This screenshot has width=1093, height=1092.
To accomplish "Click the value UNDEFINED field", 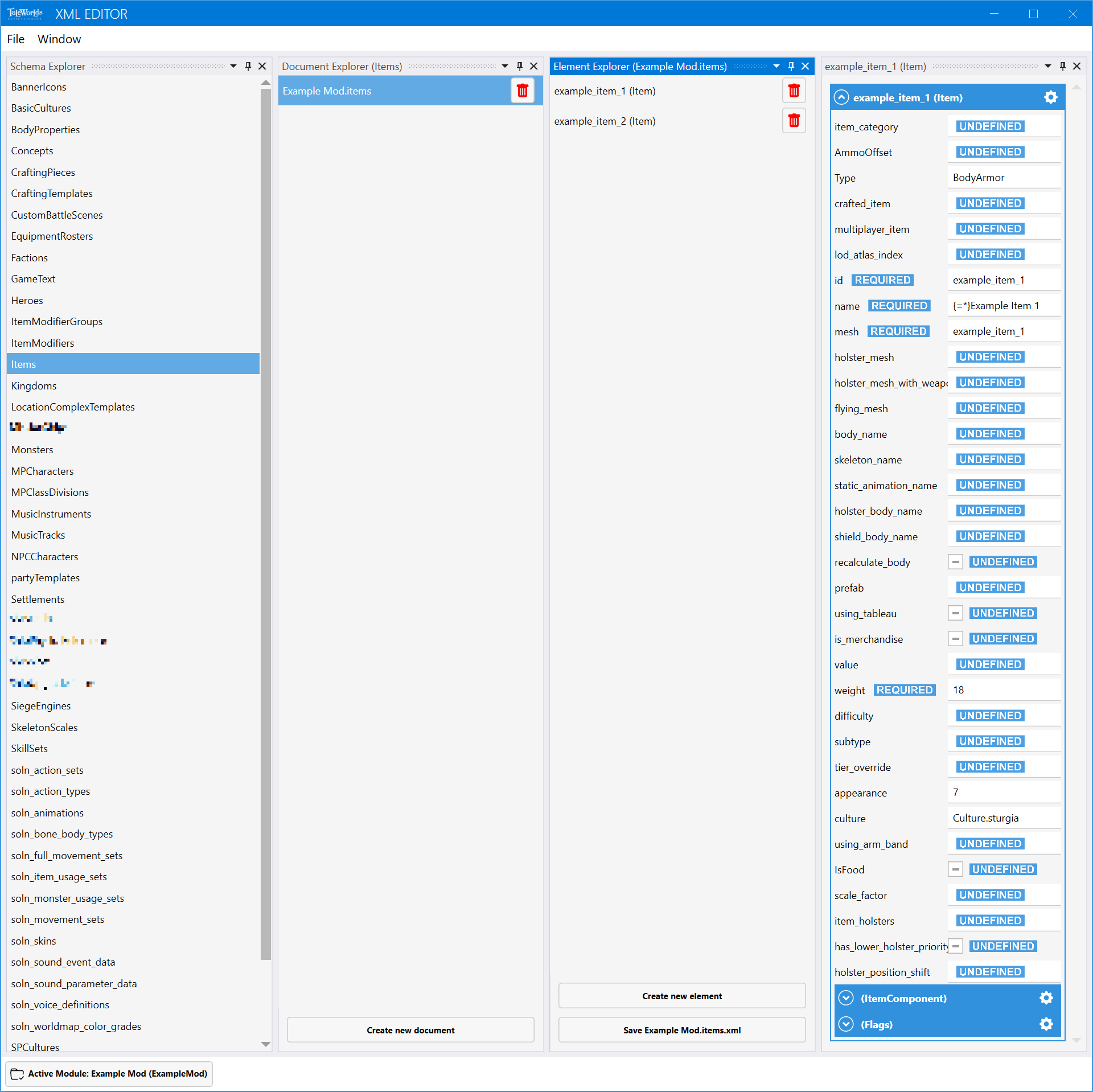I will tap(1004, 664).
